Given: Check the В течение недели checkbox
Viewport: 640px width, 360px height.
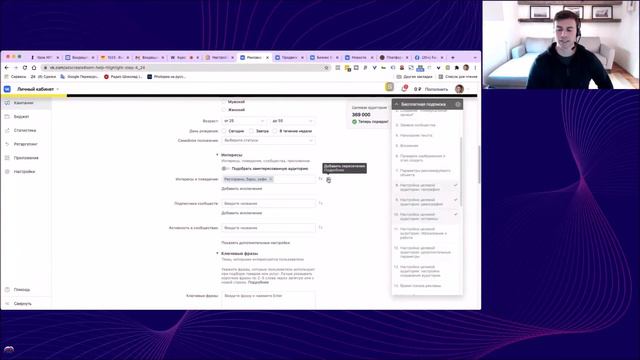Looking at the screenshot, I should click(275, 131).
